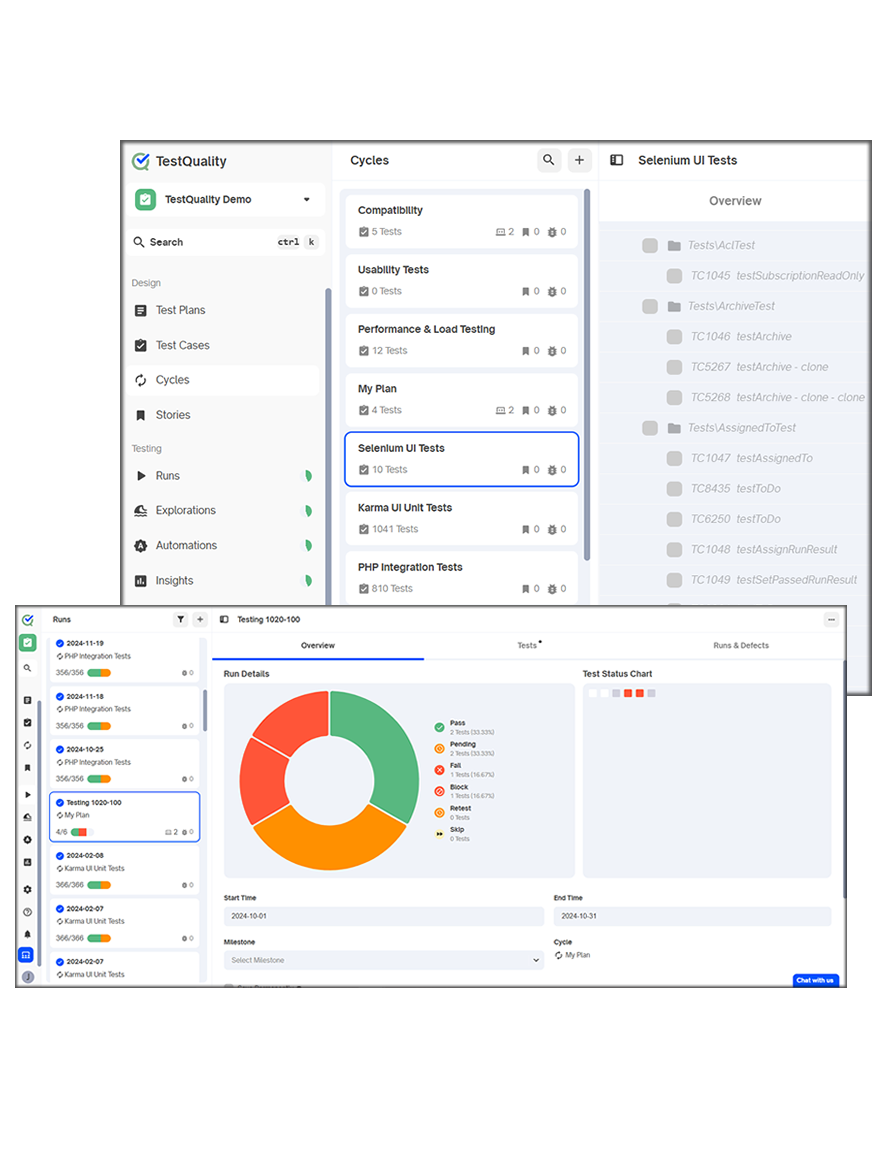The image size is (892, 1152).
Task: Click the End Time field showing 2024-10-31
Action: (692, 916)
